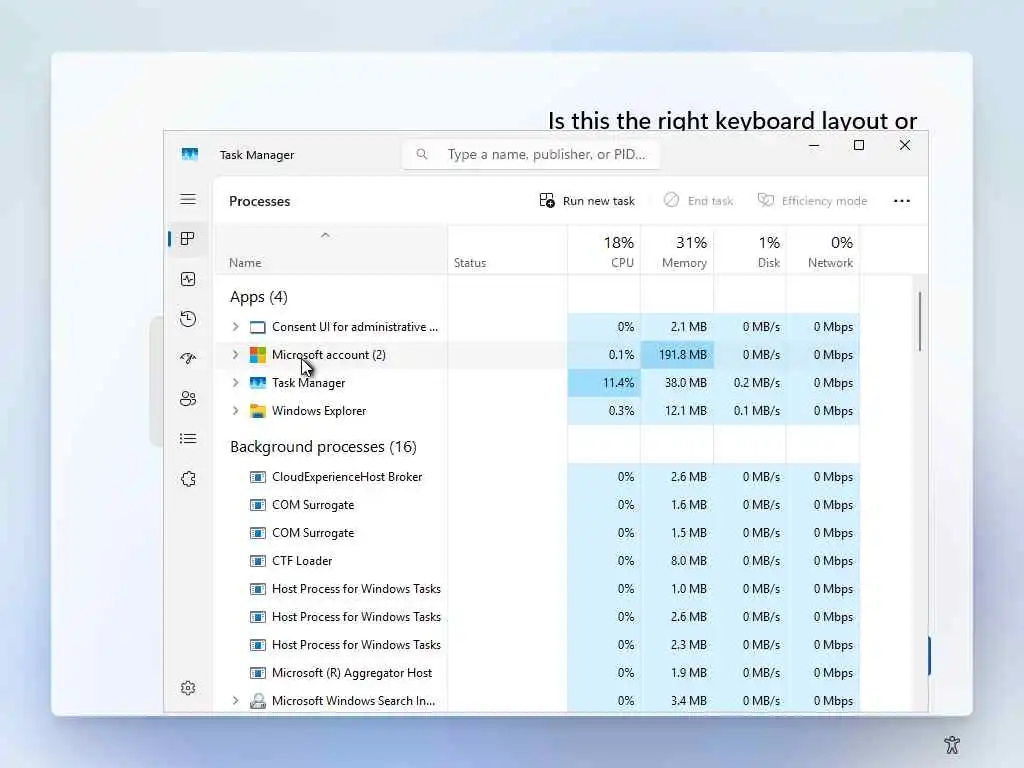This screenshot has width=1024, height=768.
Task: Click the search magnifier icon
Action: click(x=422, y=154)
